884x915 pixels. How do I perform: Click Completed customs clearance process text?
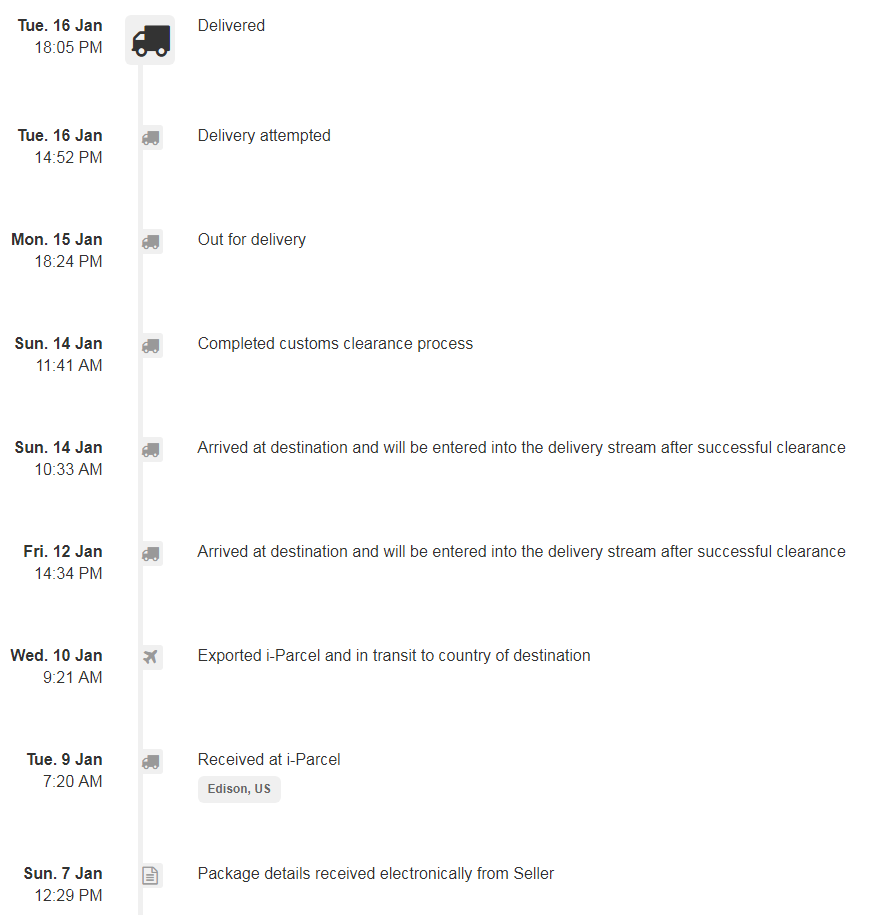(335, 344)
